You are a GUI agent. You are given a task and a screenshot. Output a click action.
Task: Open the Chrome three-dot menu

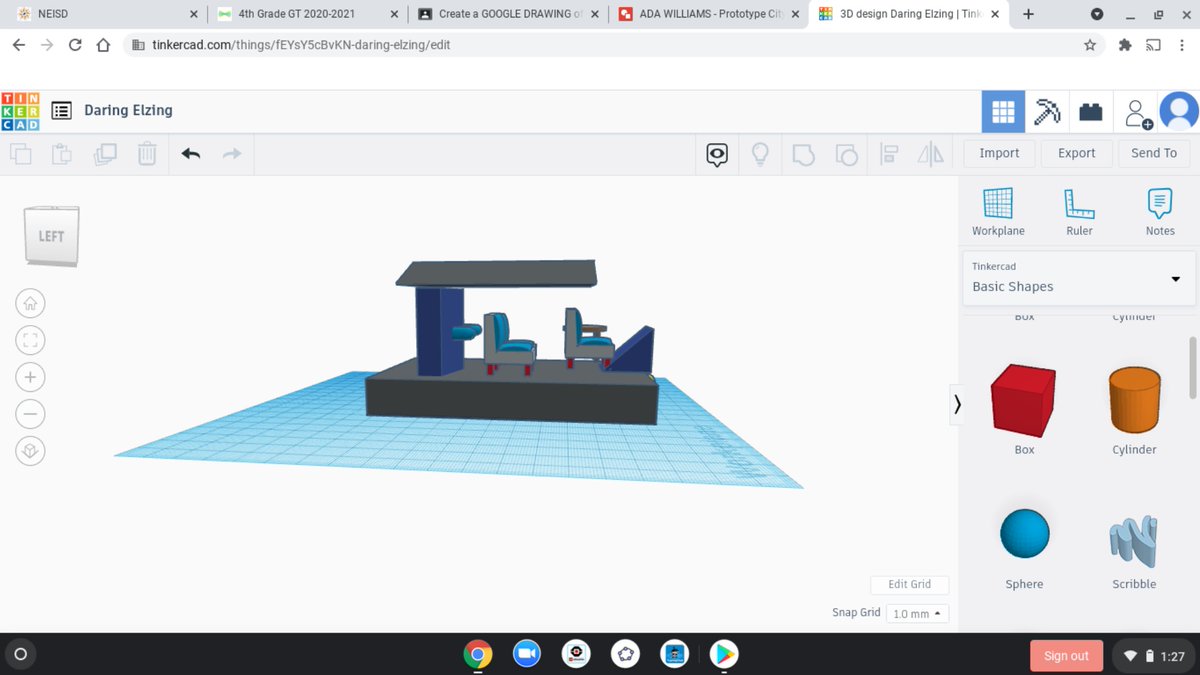click(x=1183, y=45)
